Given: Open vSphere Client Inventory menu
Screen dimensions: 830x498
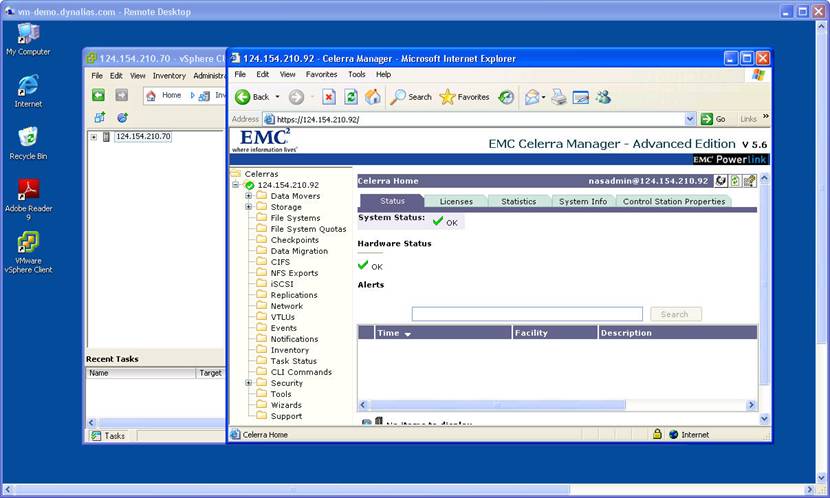Looking at the screenshot, I should click(x=169, y=76).
